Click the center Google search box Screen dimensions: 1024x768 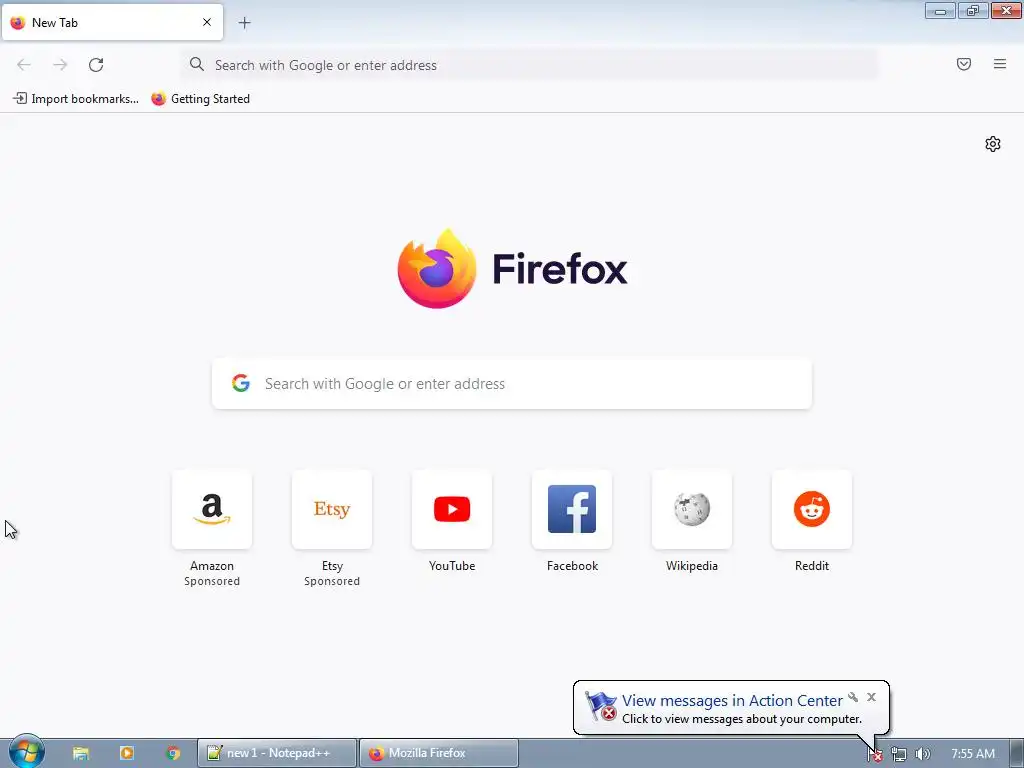[512, 383]
